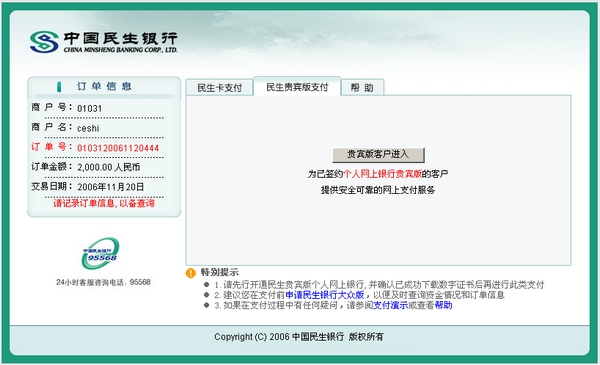Click the China Minsheng Bank logo
Viewport: 600px width, 365px height.
click(103, 42)
